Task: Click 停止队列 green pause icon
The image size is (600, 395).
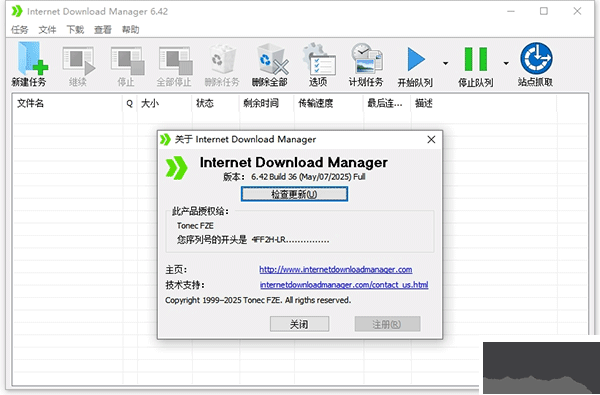Action: click(476, 59)
